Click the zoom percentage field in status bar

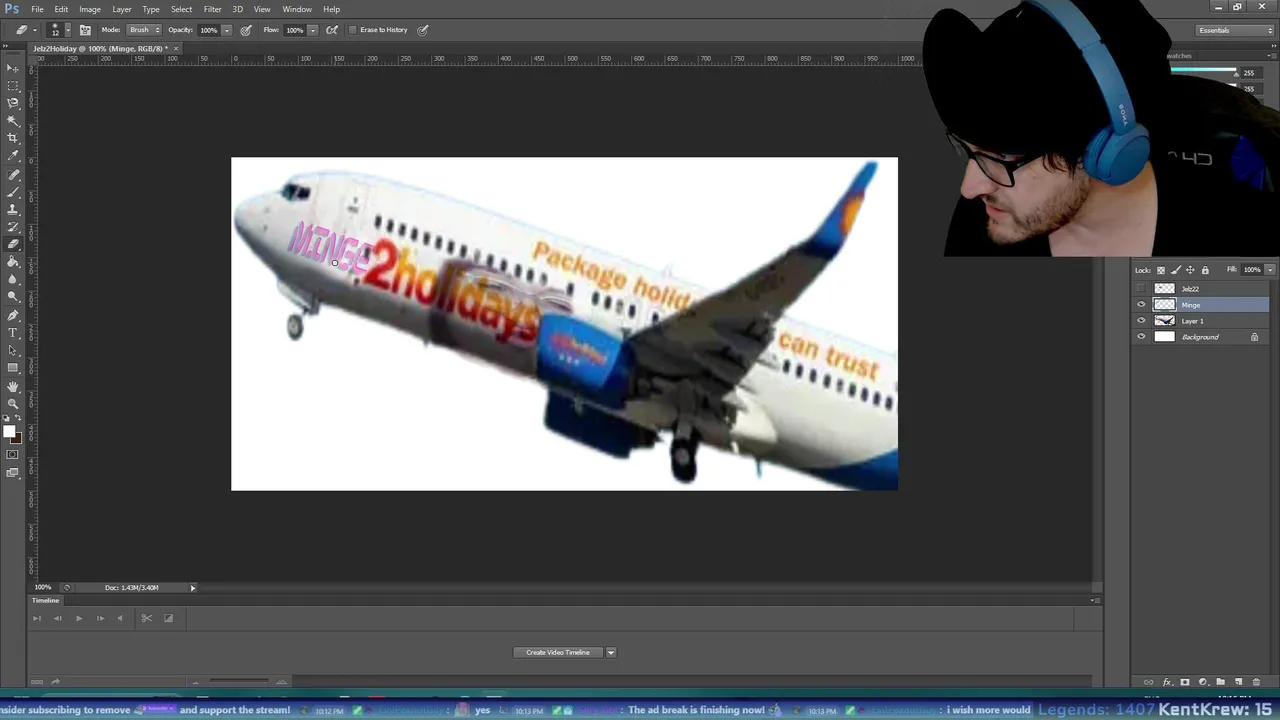(43, 588)
